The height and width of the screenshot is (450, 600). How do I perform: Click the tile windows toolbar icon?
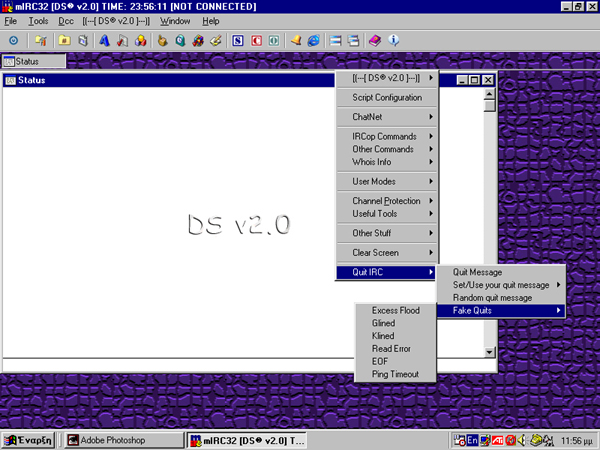(335, 40)
